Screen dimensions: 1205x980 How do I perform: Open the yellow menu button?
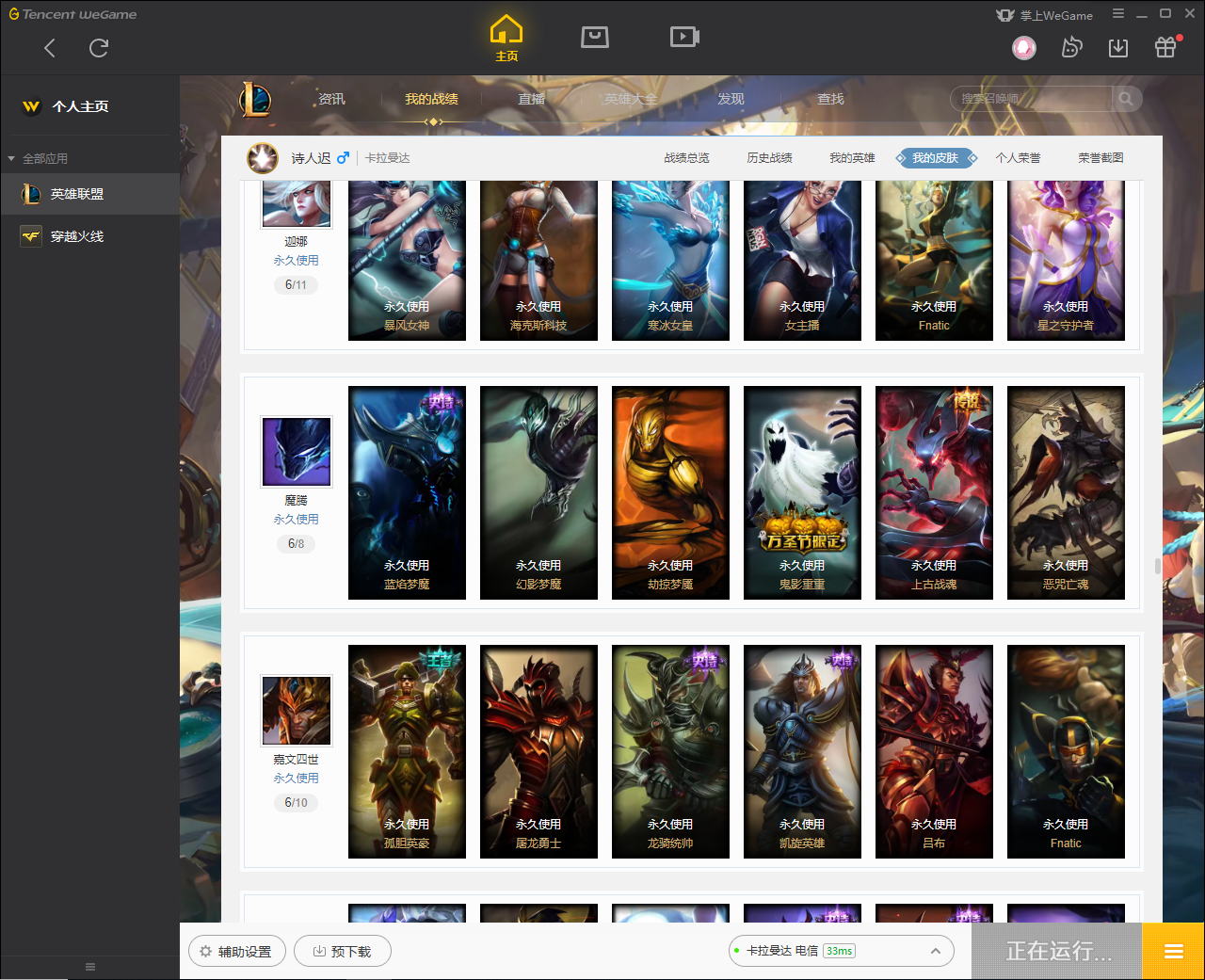(1173, 951)
